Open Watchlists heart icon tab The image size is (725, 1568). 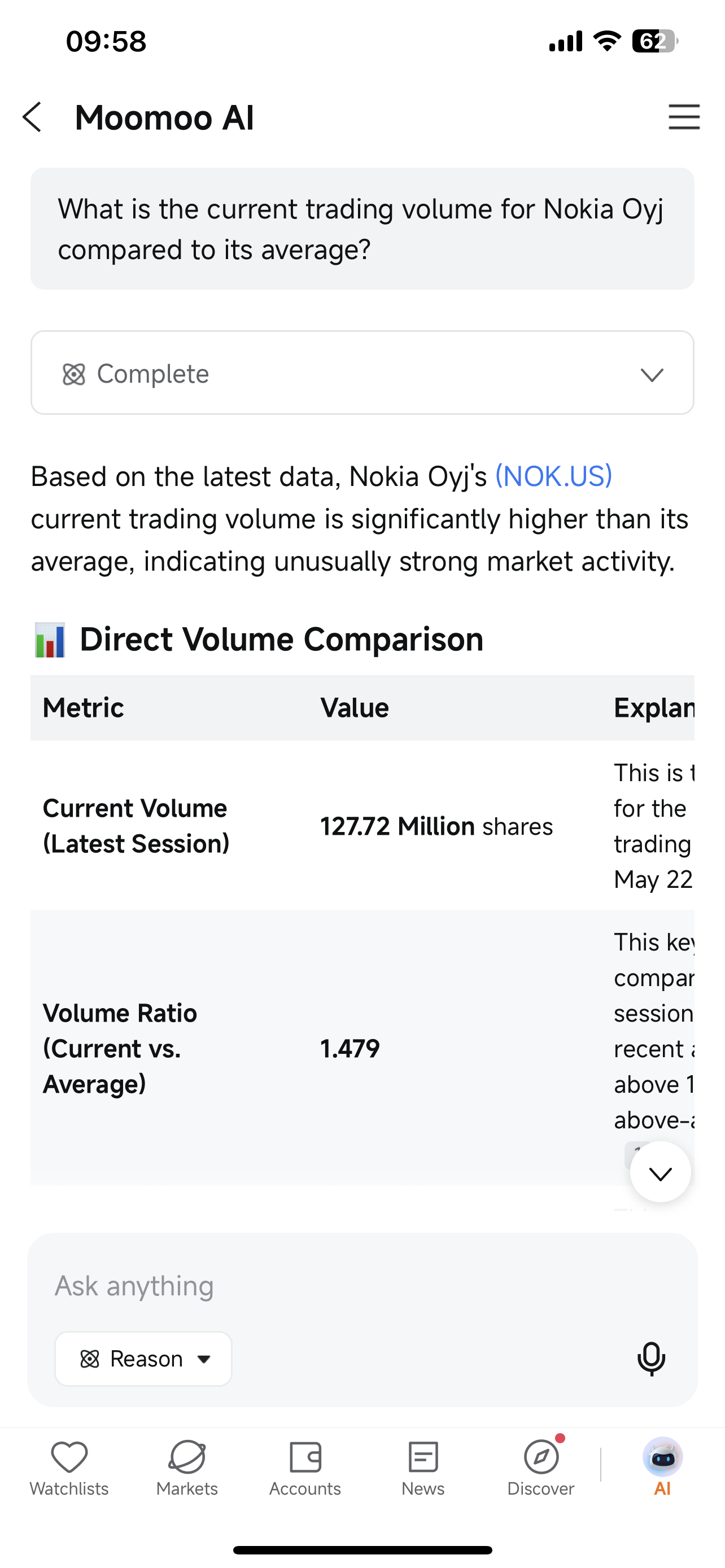[69, 1468]
